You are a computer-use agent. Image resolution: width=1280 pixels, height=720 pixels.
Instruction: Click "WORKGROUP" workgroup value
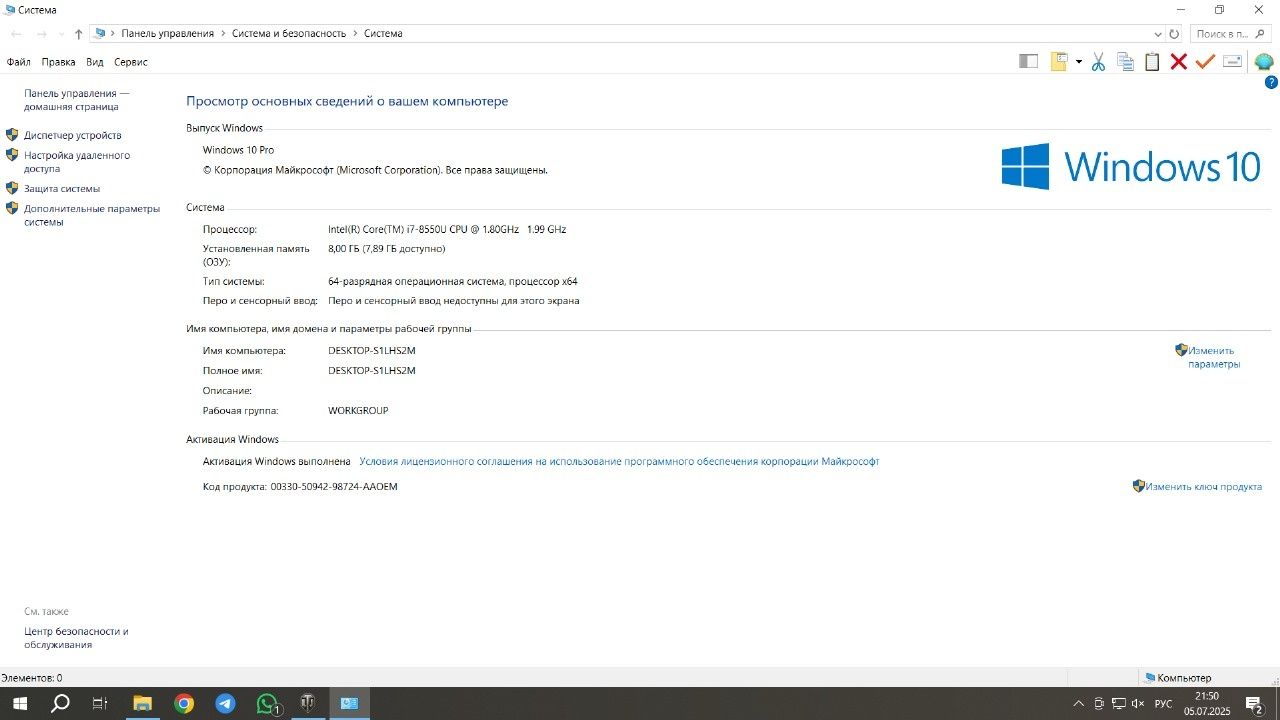pyautogui.click(x=358, y=411)
